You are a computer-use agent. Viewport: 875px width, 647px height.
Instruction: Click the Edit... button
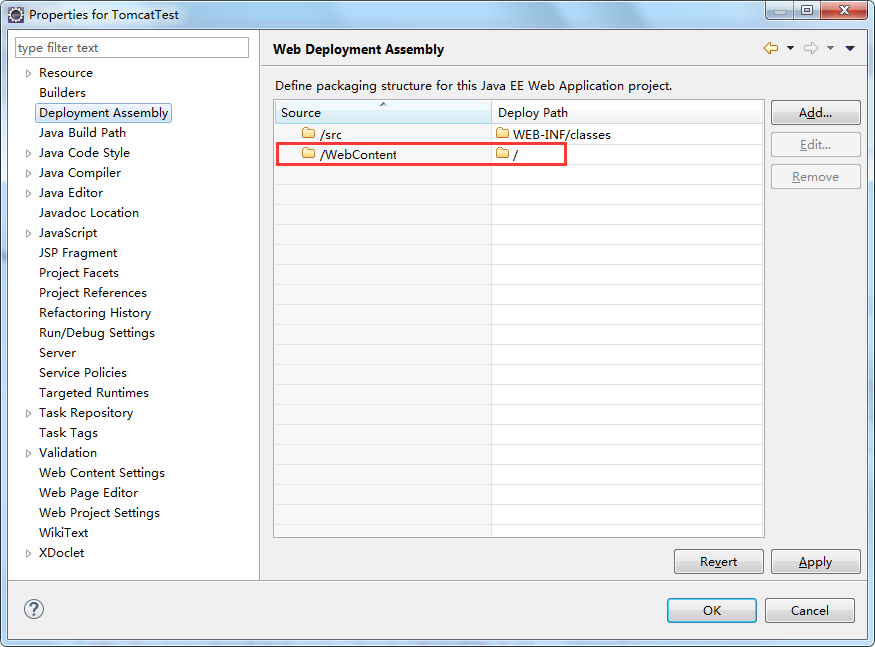[815, 145]
